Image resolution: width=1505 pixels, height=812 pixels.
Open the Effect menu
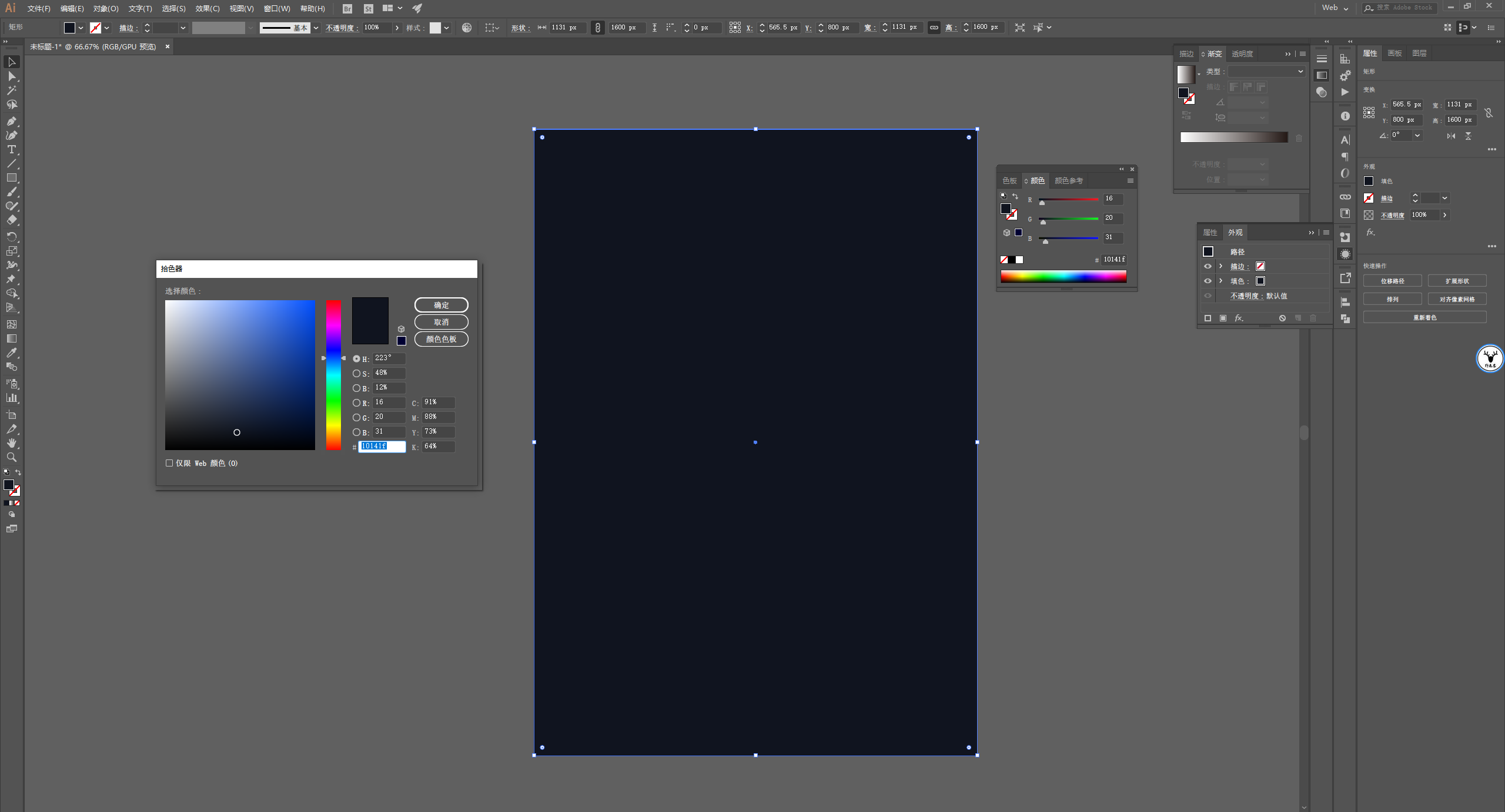coord(207,8)
